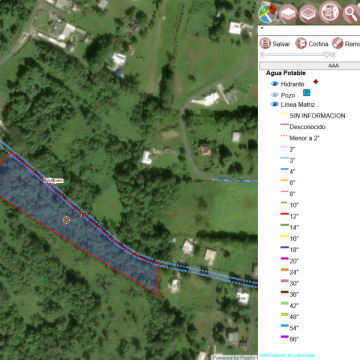The width and height of the screenshot is (360, 360).
Task: Open the globe map tools icon
Action: click(x=330, y=13)
